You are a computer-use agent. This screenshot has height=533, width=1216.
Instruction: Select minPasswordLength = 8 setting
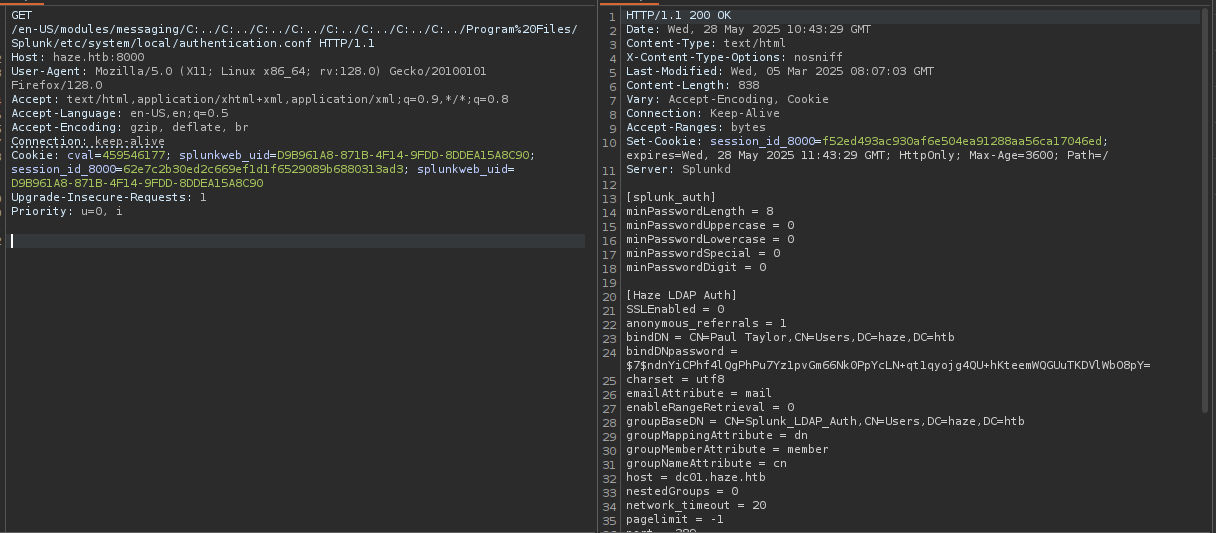point(699,212)
